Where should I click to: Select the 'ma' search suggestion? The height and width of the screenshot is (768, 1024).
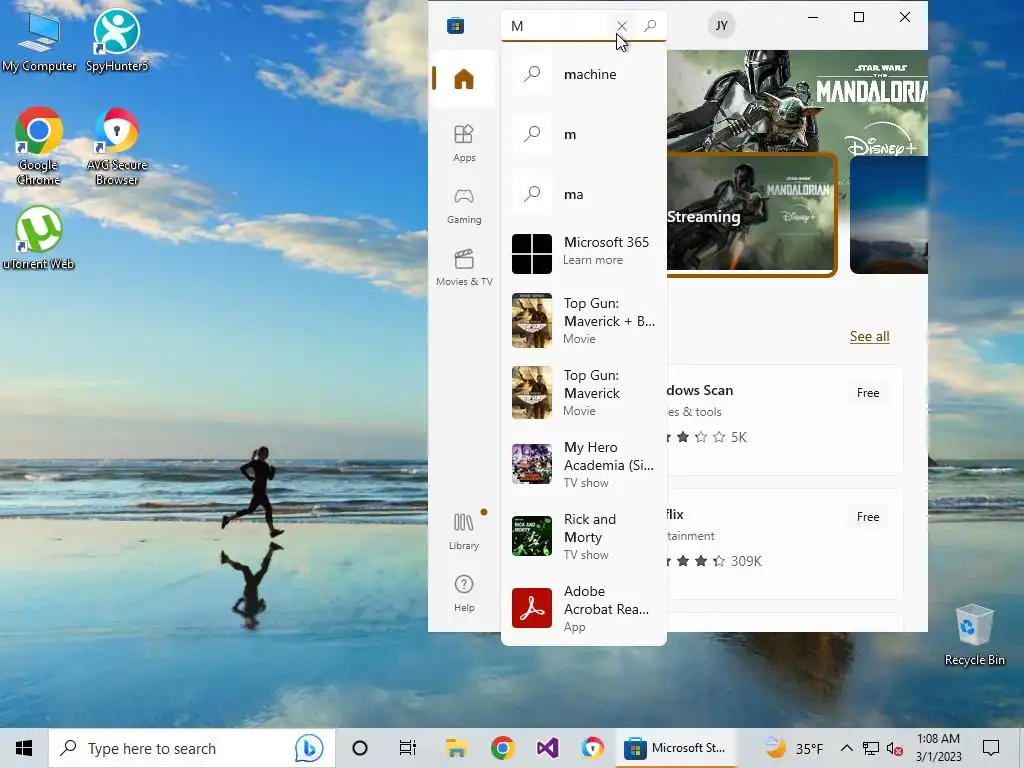click(x=584, y=194)
